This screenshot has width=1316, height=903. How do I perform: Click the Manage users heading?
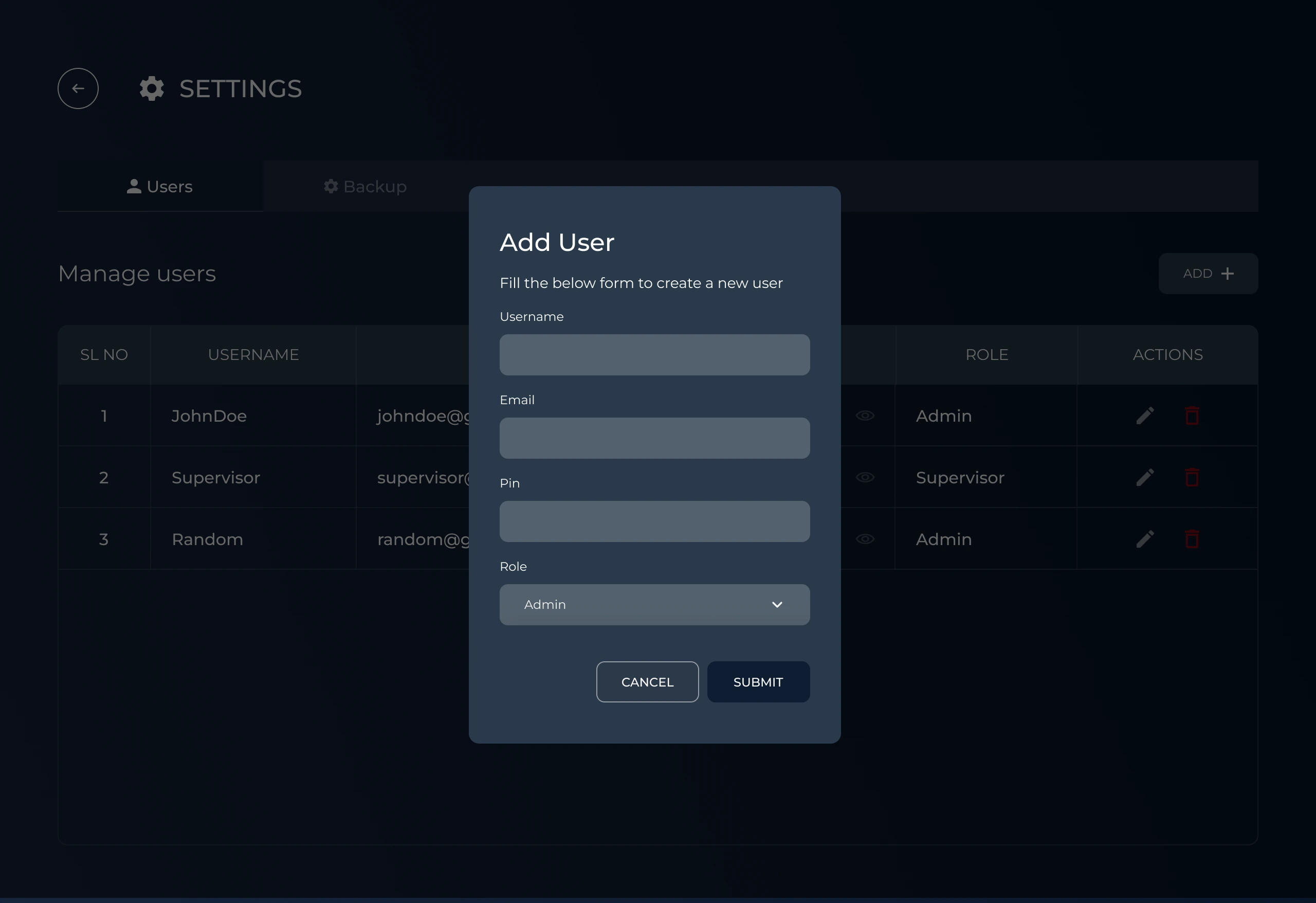137,274
